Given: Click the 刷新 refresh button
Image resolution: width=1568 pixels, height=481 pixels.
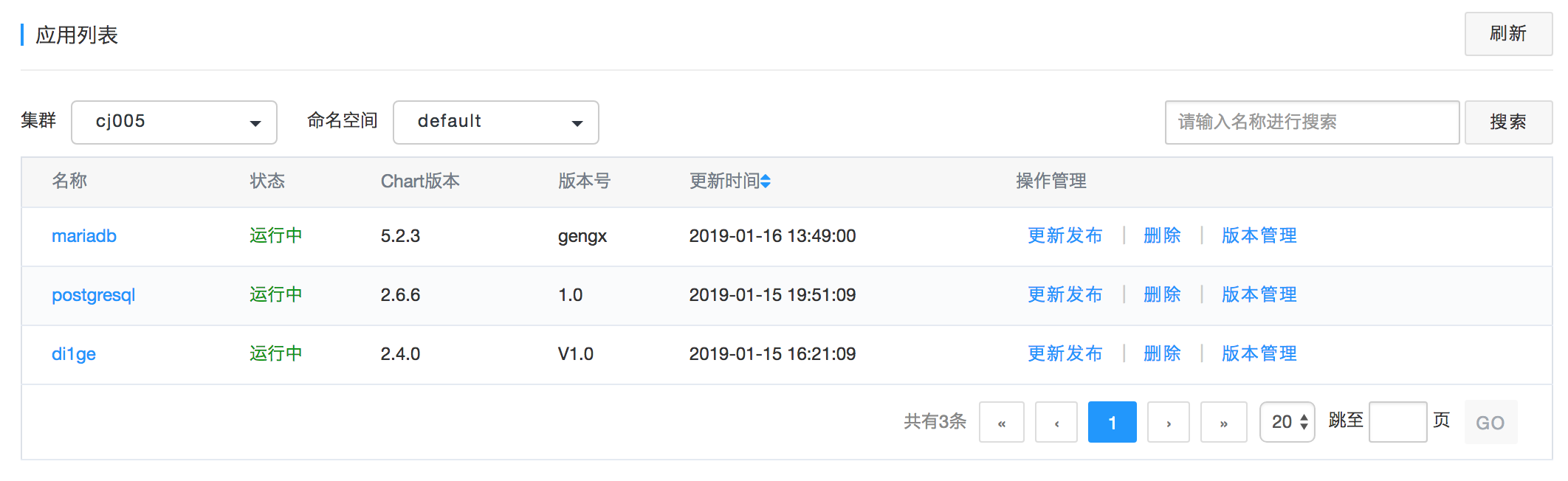Looking at the screenshot, I should 1508,34.
